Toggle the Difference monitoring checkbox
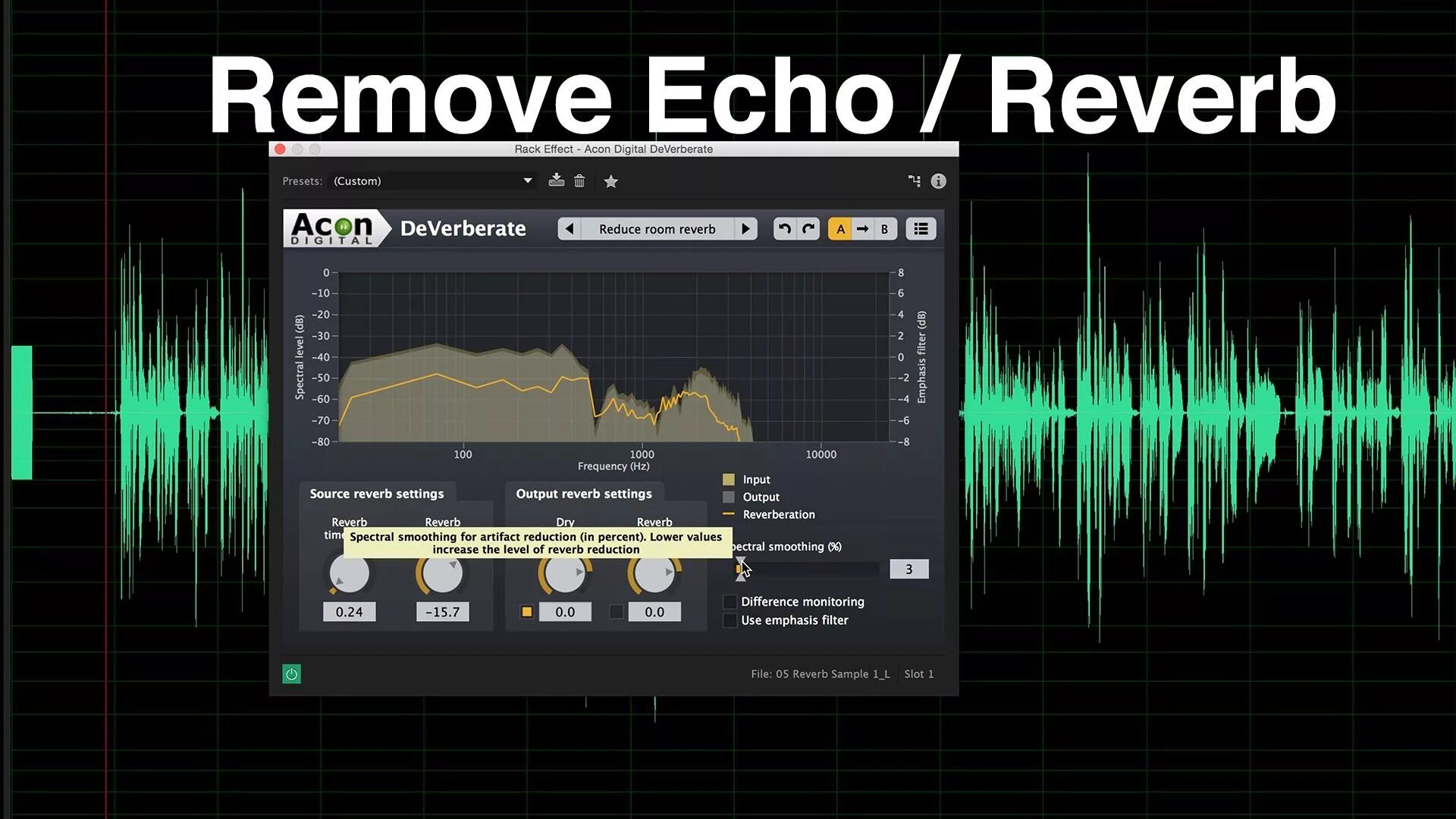 pos(728,601)
